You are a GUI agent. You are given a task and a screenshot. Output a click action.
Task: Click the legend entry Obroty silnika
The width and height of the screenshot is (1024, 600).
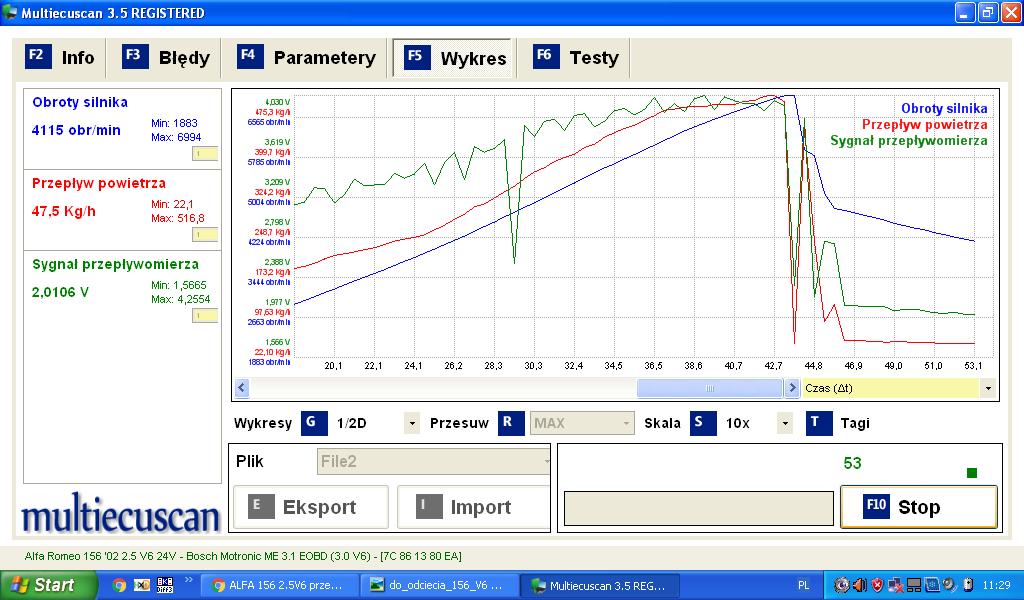point(944,108)
